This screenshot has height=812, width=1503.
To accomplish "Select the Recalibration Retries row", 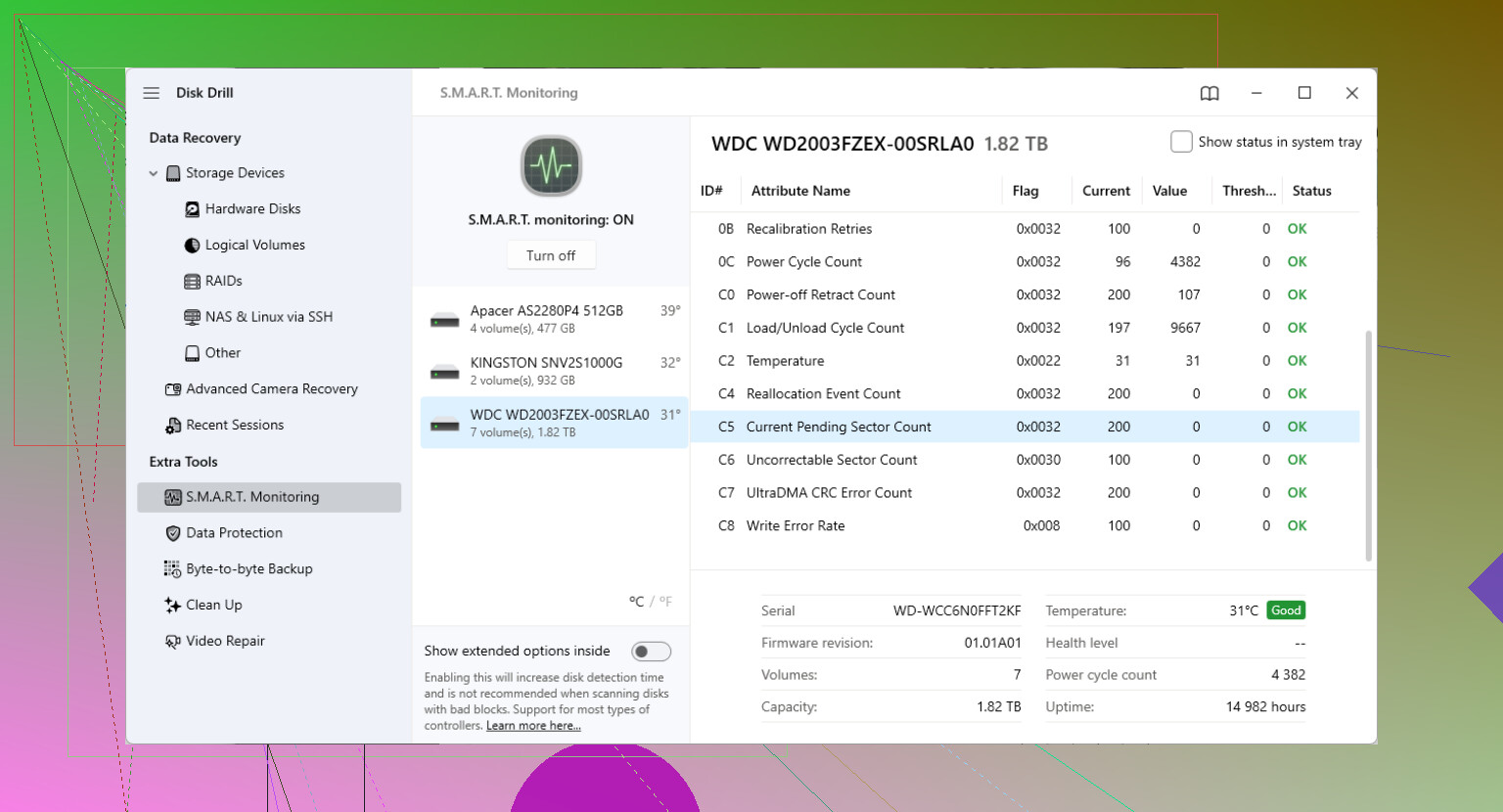I will tap(1025, 229).
